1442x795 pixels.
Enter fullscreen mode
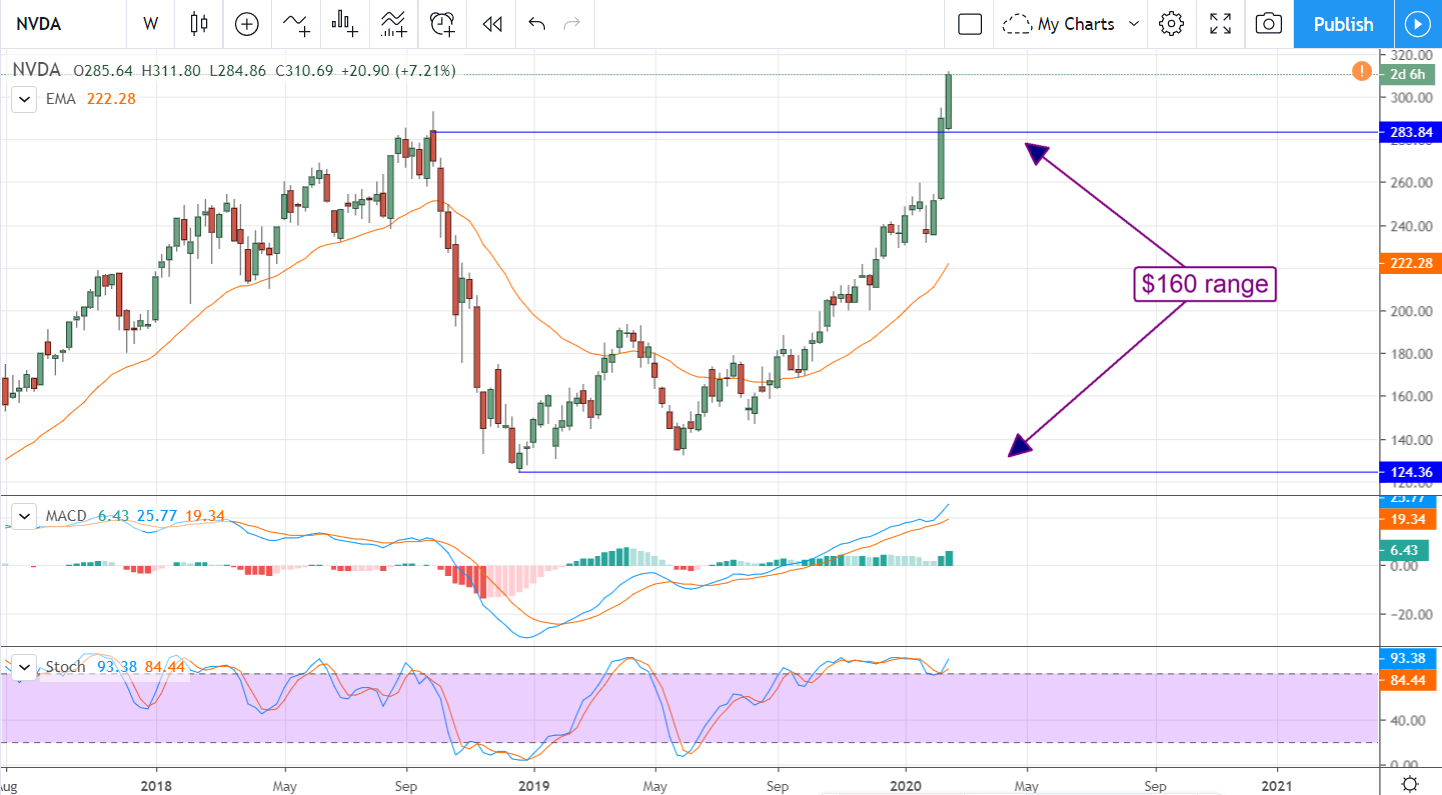[1220, 24]
